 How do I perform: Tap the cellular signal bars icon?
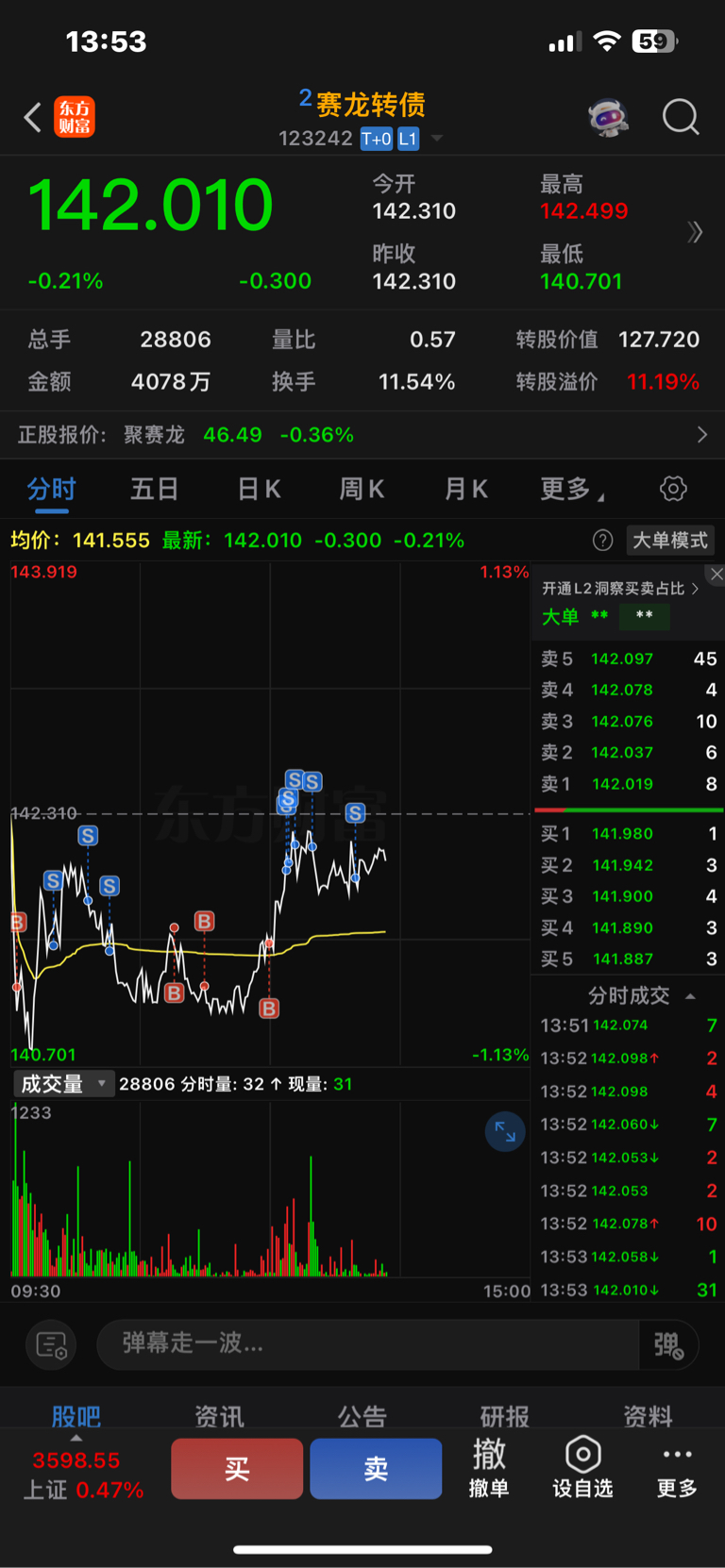565,42
